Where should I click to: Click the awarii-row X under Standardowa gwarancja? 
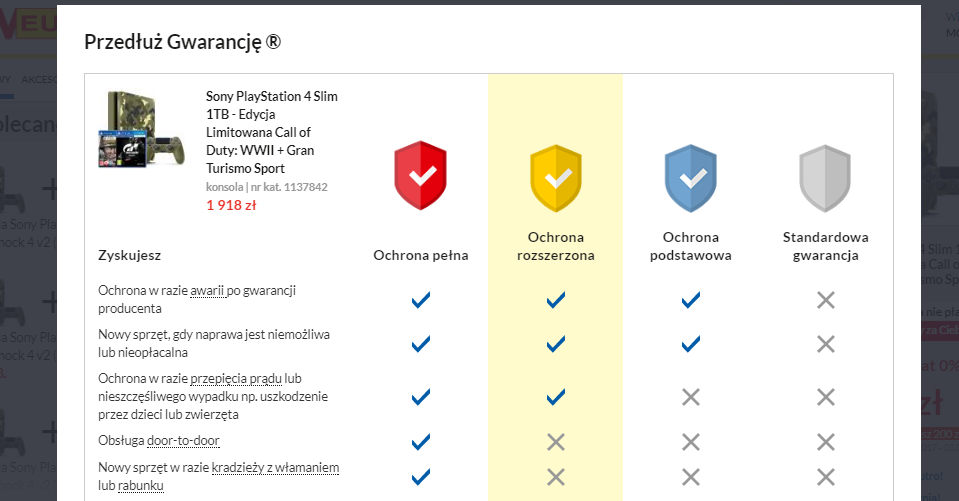[825, 300]
